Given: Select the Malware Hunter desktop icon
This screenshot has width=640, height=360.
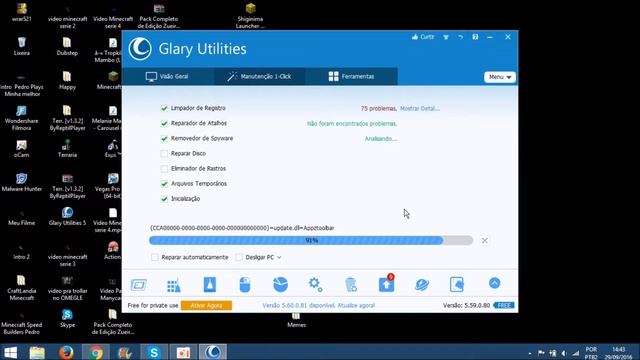Looking at the screenshot, I should (22, 182).
